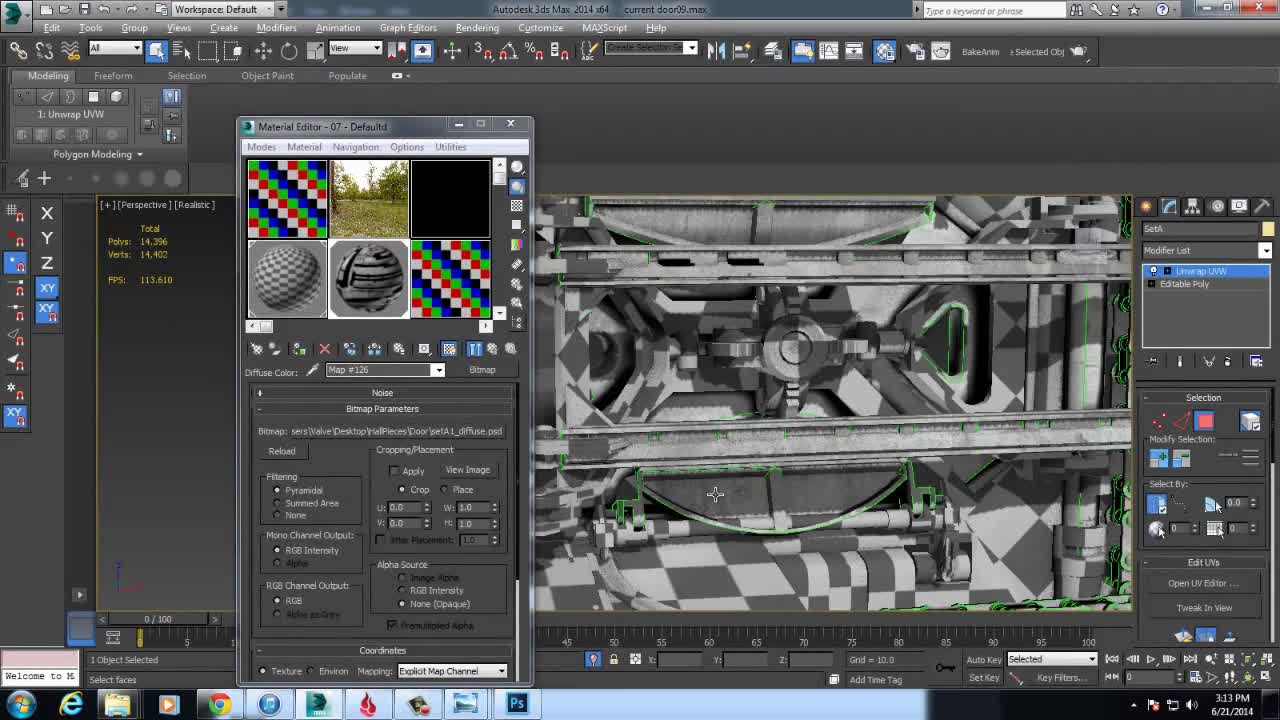Click the eyedropper next to Diffuse Color
This screenshot has width=1280, height=720.
(x=312, y=370)
